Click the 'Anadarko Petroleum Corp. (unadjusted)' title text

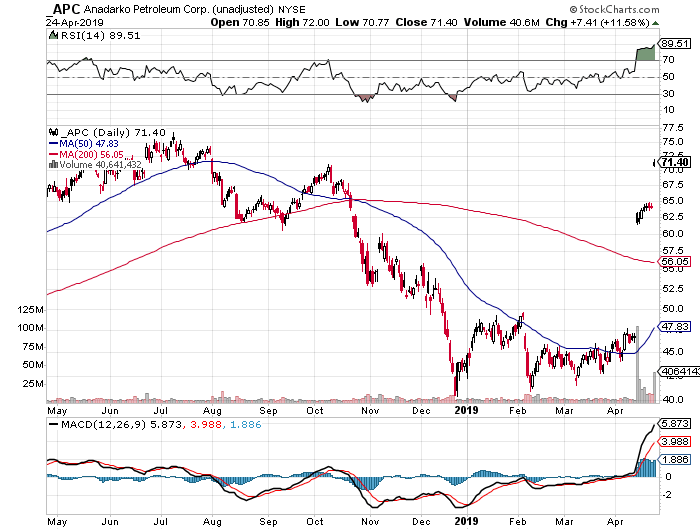click(179, 9)
